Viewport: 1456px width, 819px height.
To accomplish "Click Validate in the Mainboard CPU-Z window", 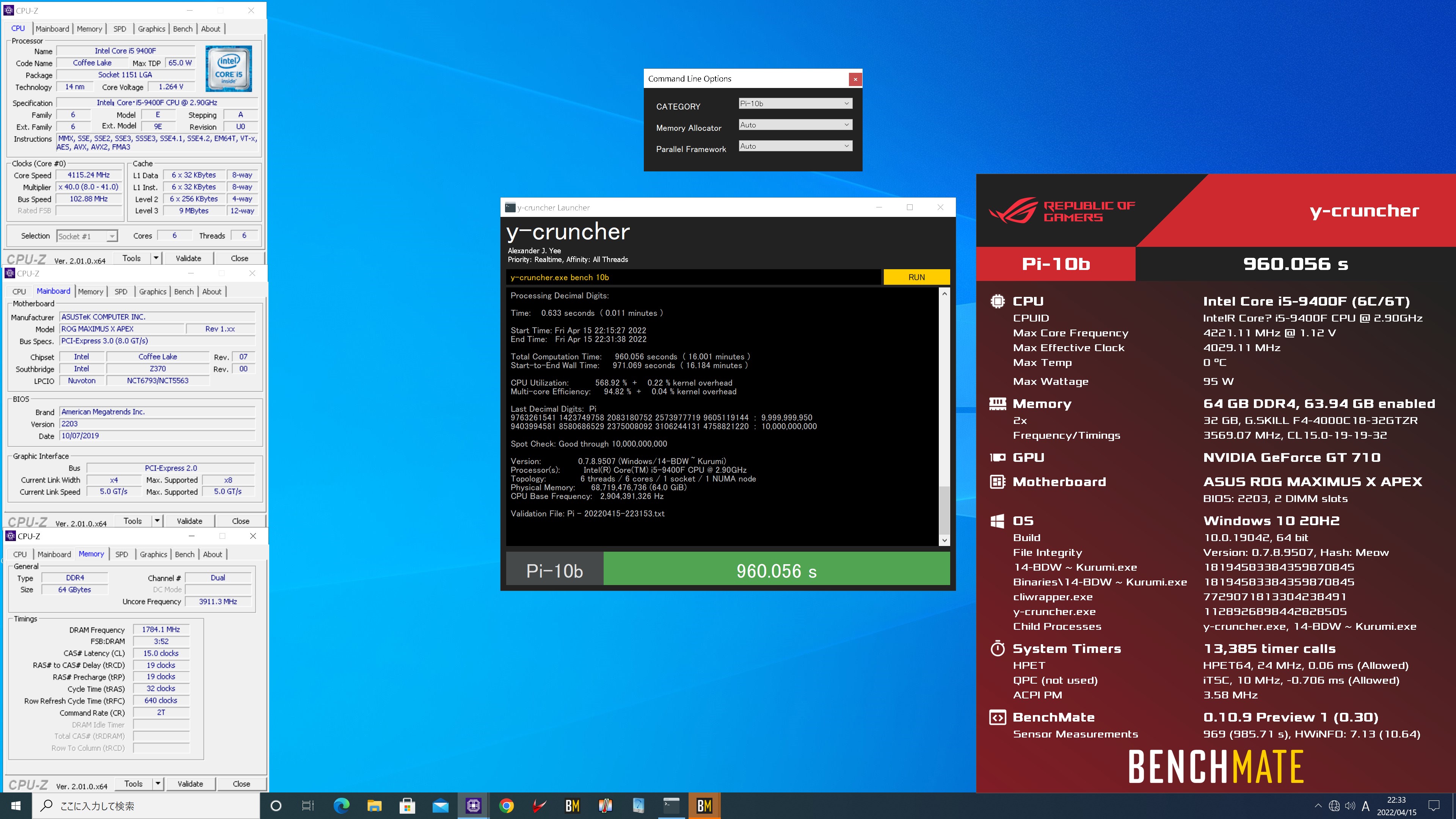I will coord(189,521).
